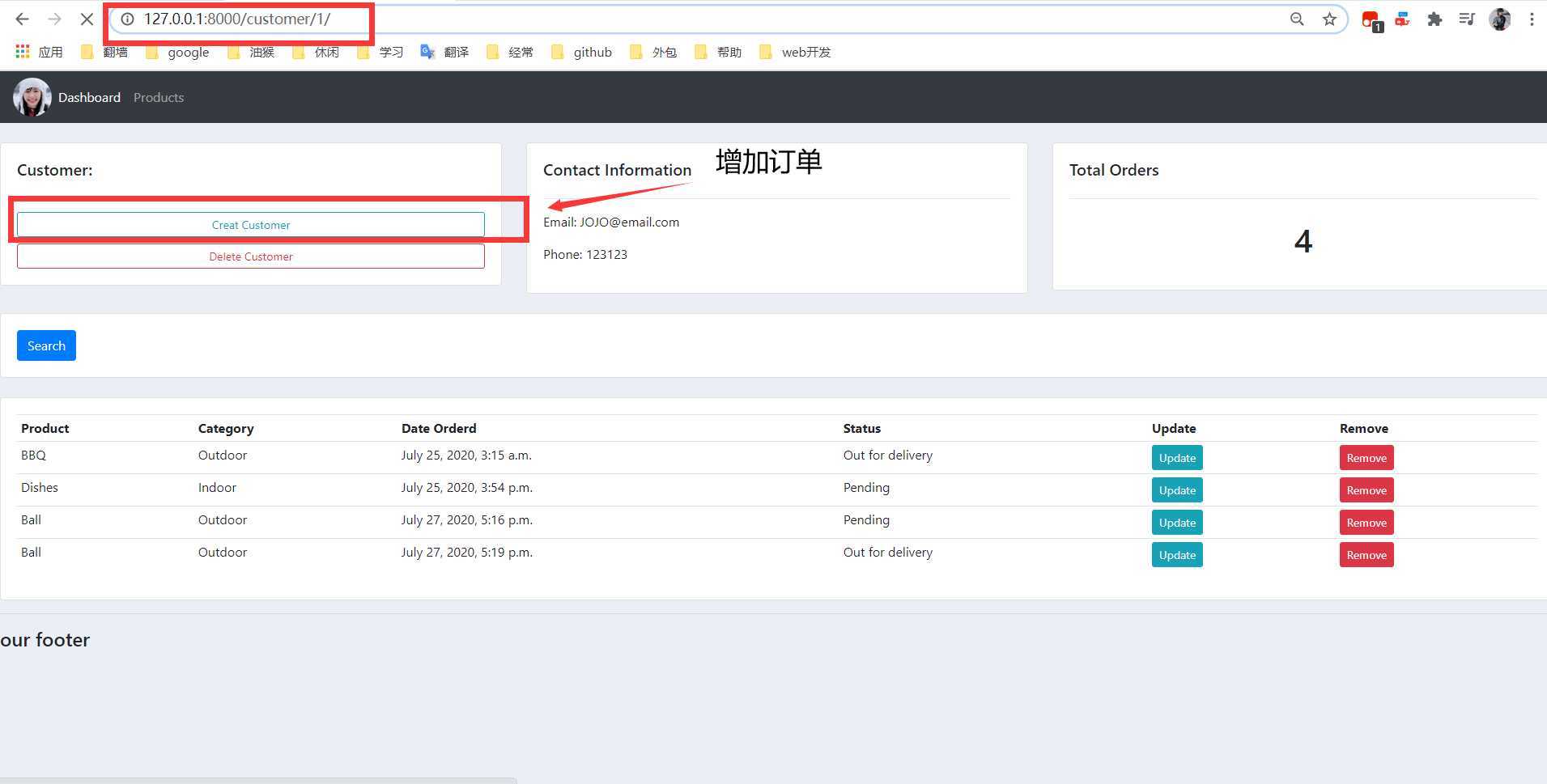Click the Date Orderd column header

[439, 428]
